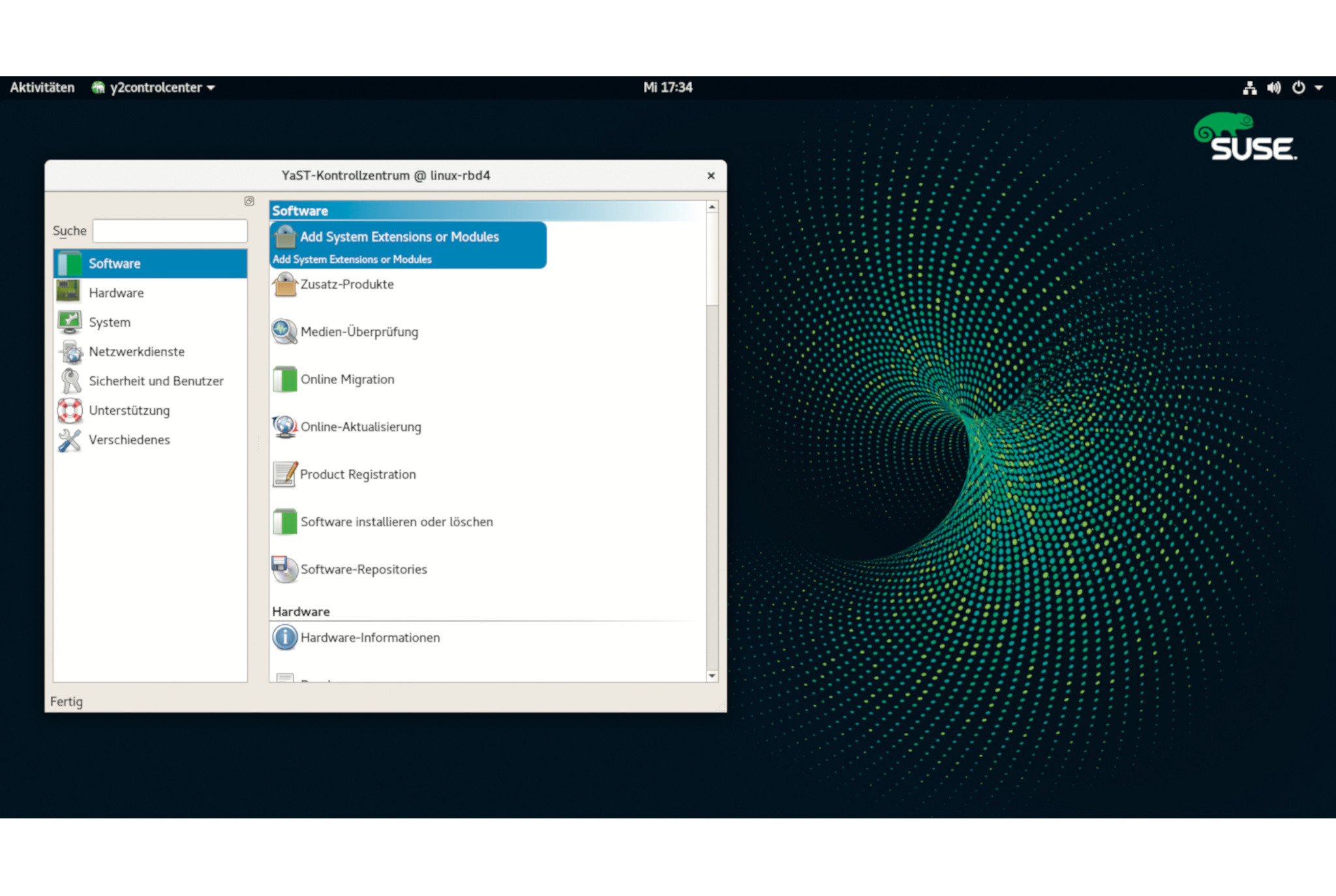Open Aktivitäten overview
The width and height of the screenshot is (1336, 896).
click(42, 87)
